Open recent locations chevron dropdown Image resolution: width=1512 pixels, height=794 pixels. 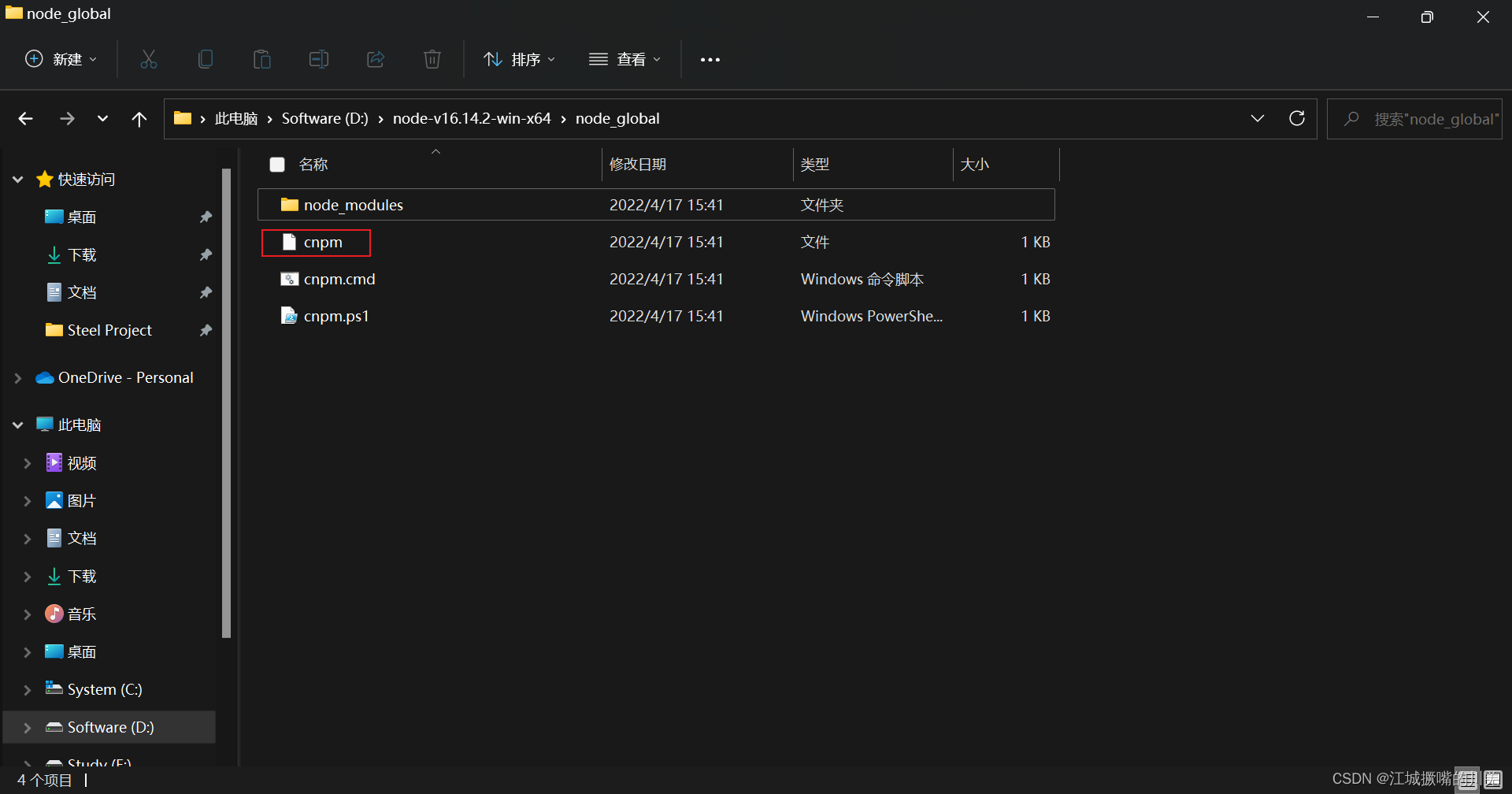102,119
